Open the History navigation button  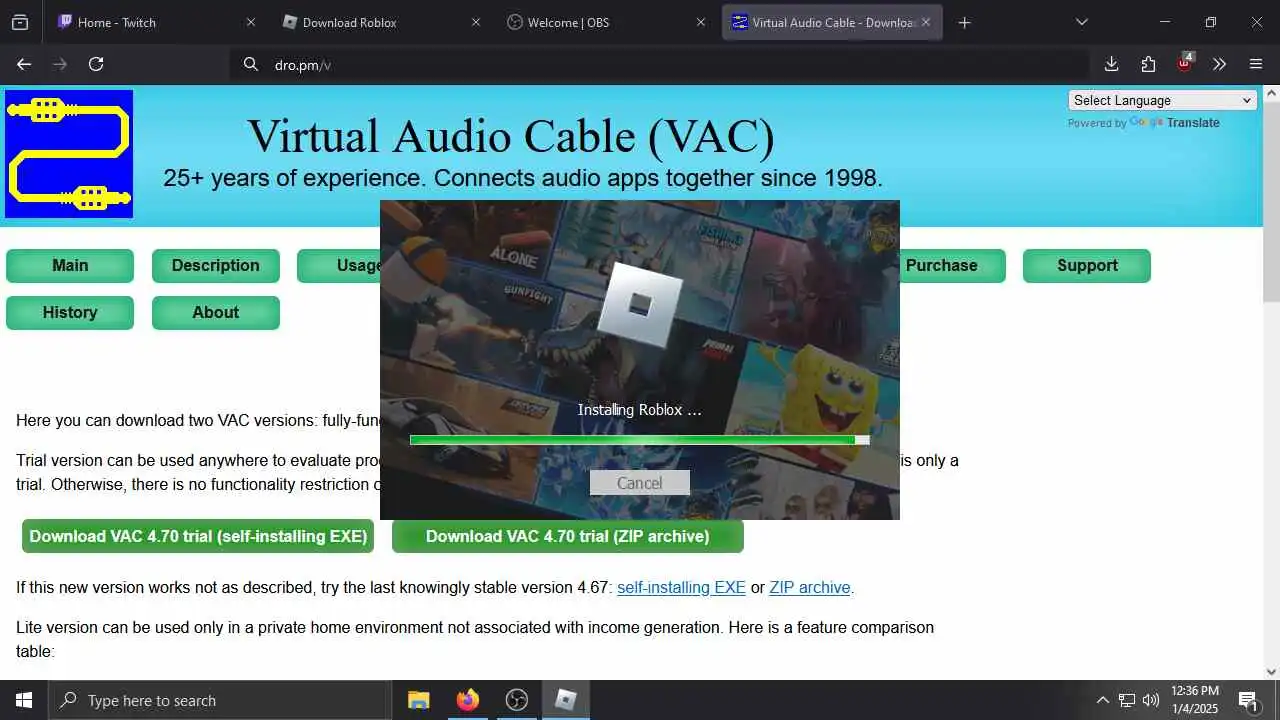(x=70, y=313)
